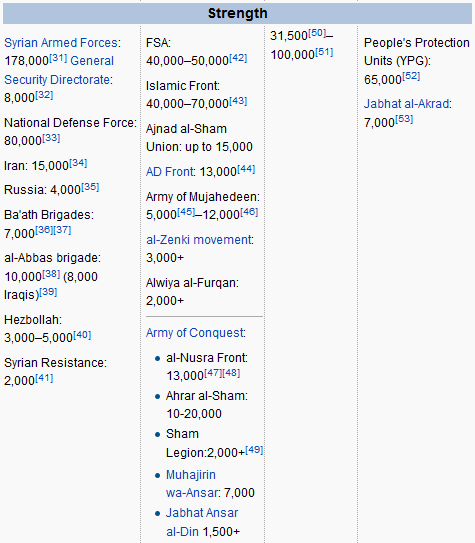Click the Strength section header
Image resolution: width=475 pixels, height=543 pixels.
238,14
